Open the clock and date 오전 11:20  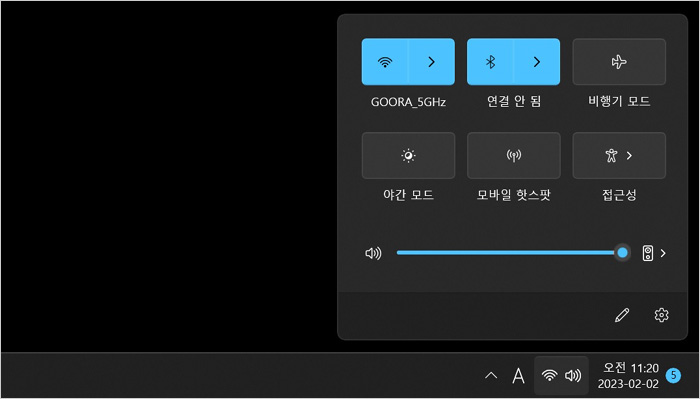pos(628,376)
